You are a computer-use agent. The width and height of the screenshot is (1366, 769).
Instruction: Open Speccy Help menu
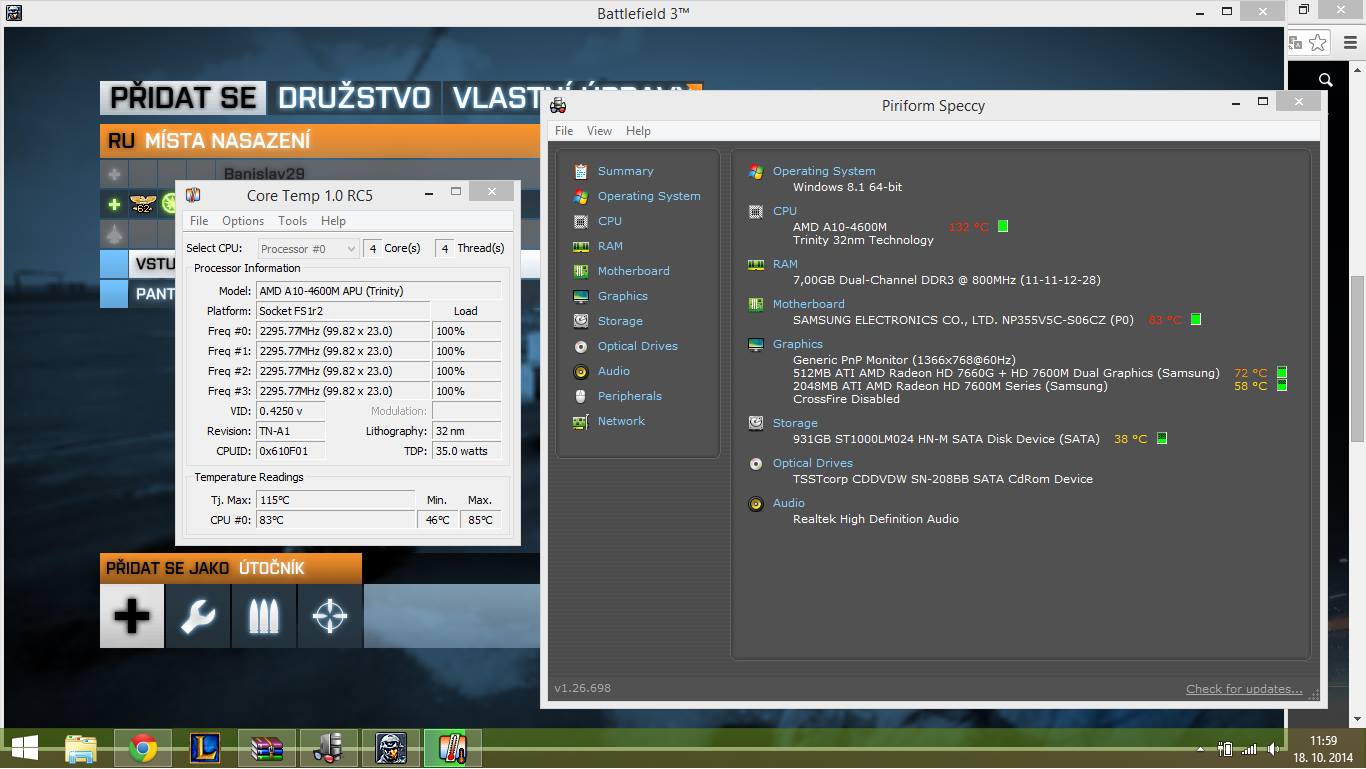[638, 131]
